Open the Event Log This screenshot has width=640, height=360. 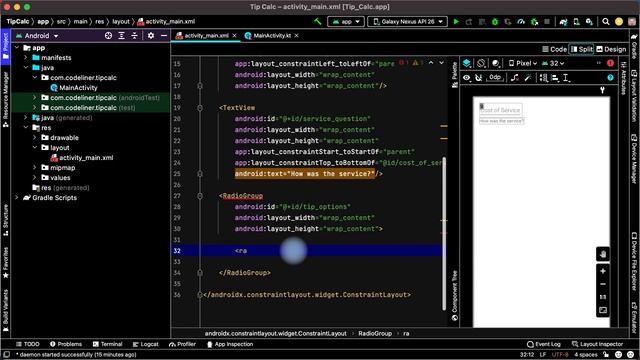coord(544,344)
